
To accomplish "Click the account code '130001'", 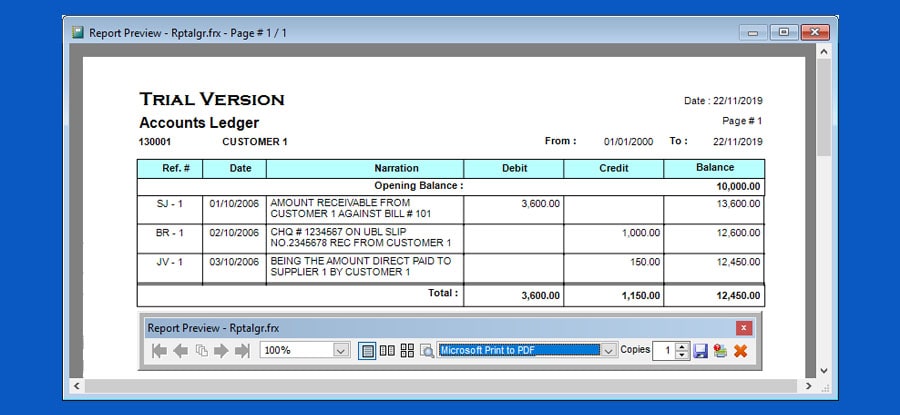I will pyautogui.click(x=155, y=142).
